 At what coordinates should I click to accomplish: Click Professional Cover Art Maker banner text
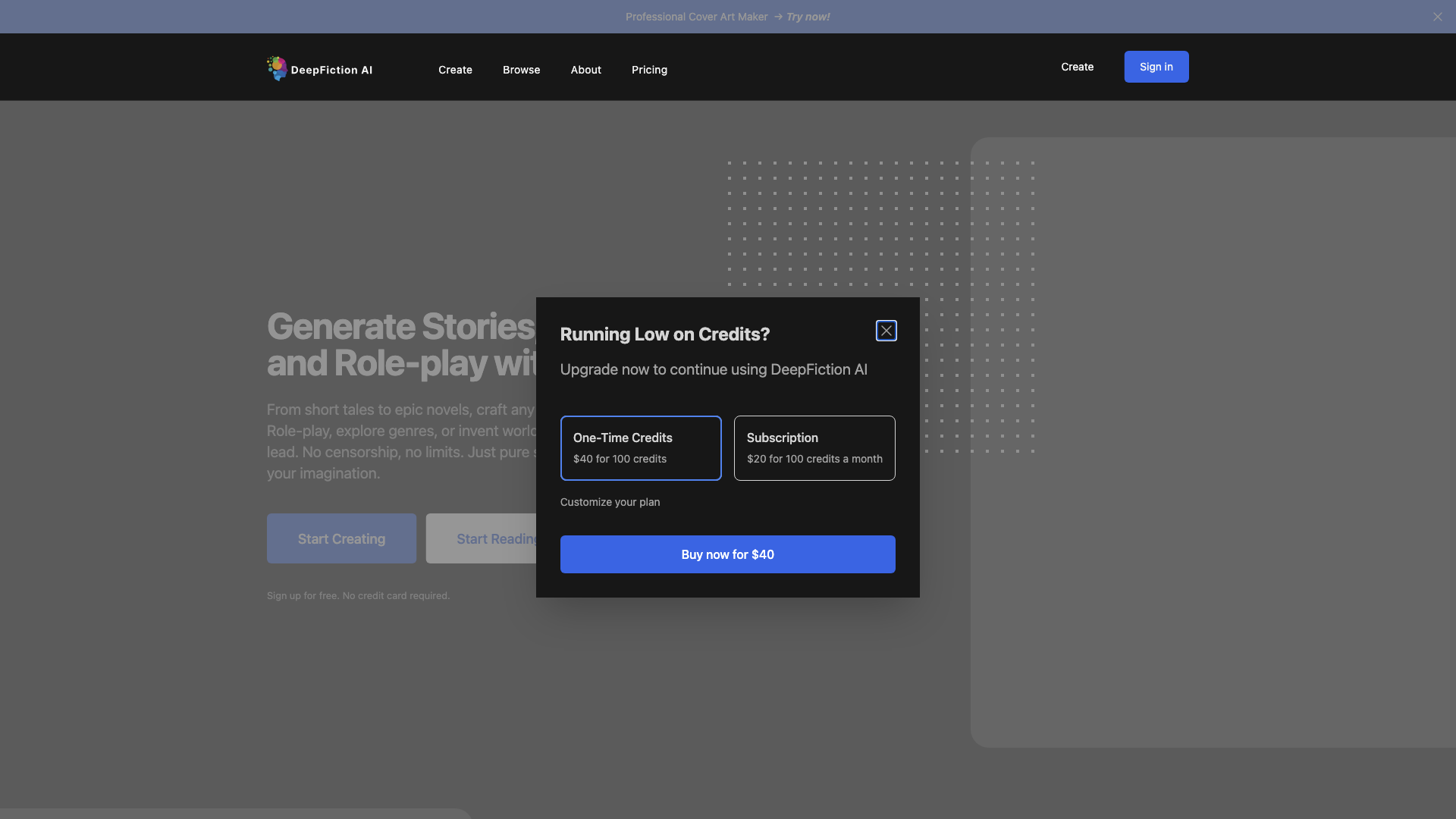tap(696, 17)
